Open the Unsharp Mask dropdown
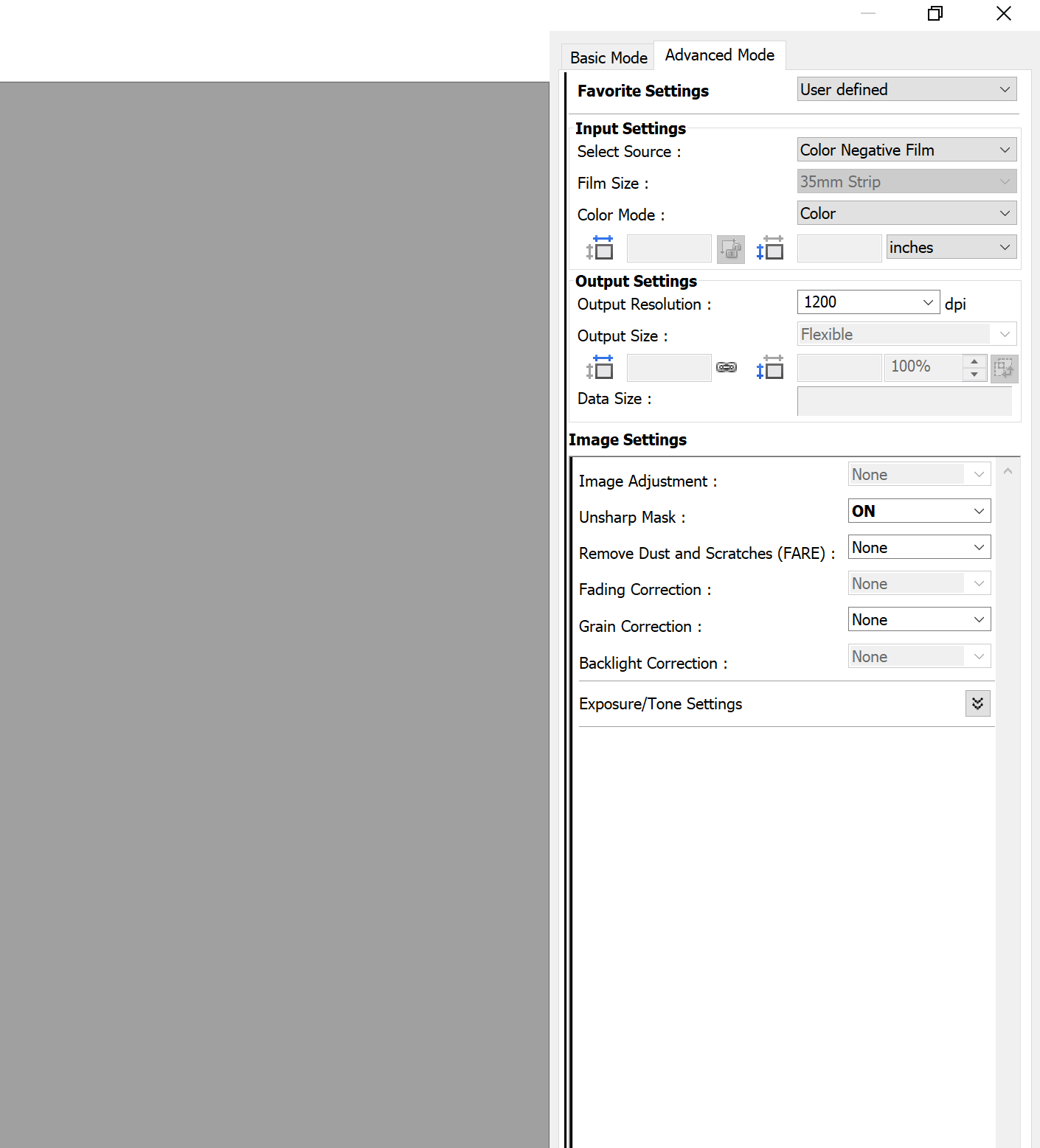Image resolution: width=1040 pixels, height=1148 pixels. click(919, 511)
